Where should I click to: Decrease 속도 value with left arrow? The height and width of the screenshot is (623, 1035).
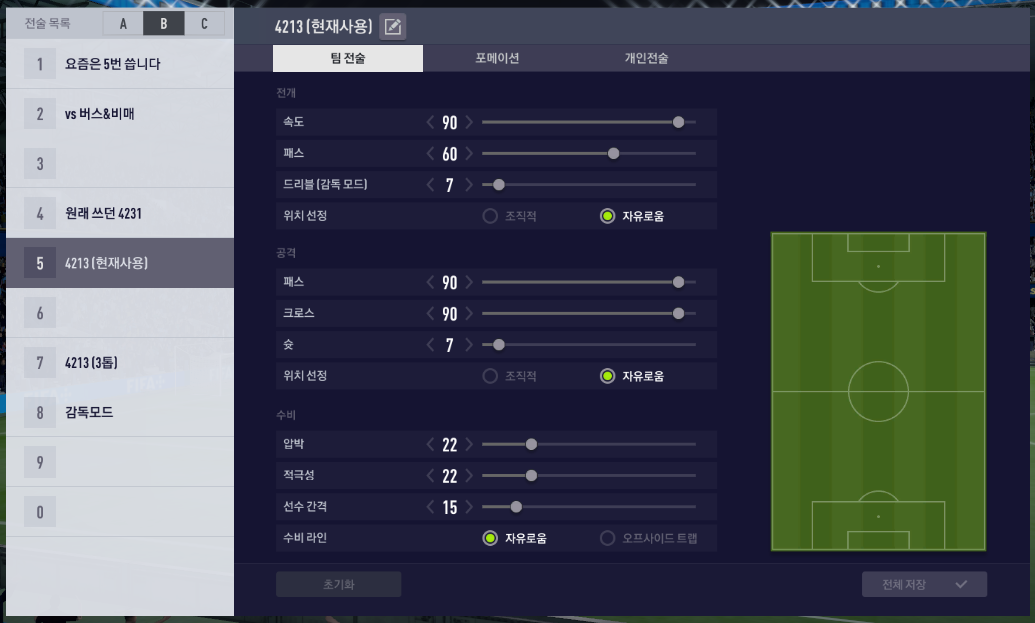(x=430, y=123)
